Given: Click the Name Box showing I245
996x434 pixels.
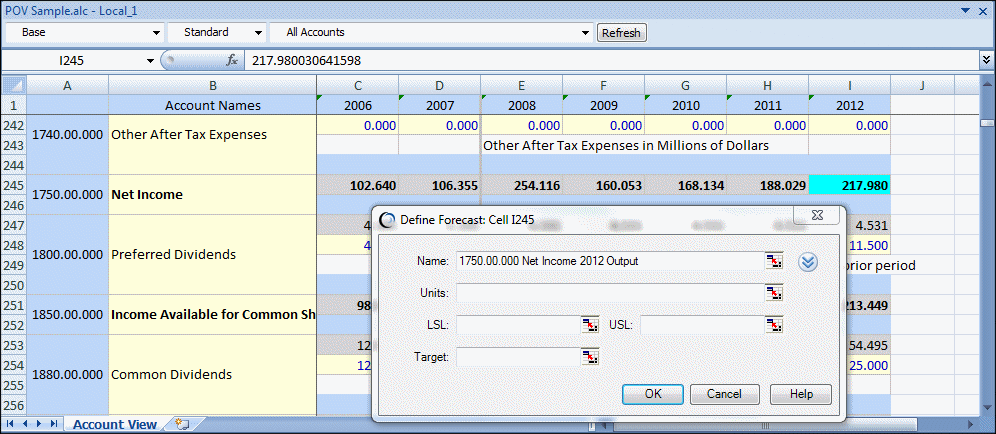Looking at the screenshot, I should click(x=72, y=61).
